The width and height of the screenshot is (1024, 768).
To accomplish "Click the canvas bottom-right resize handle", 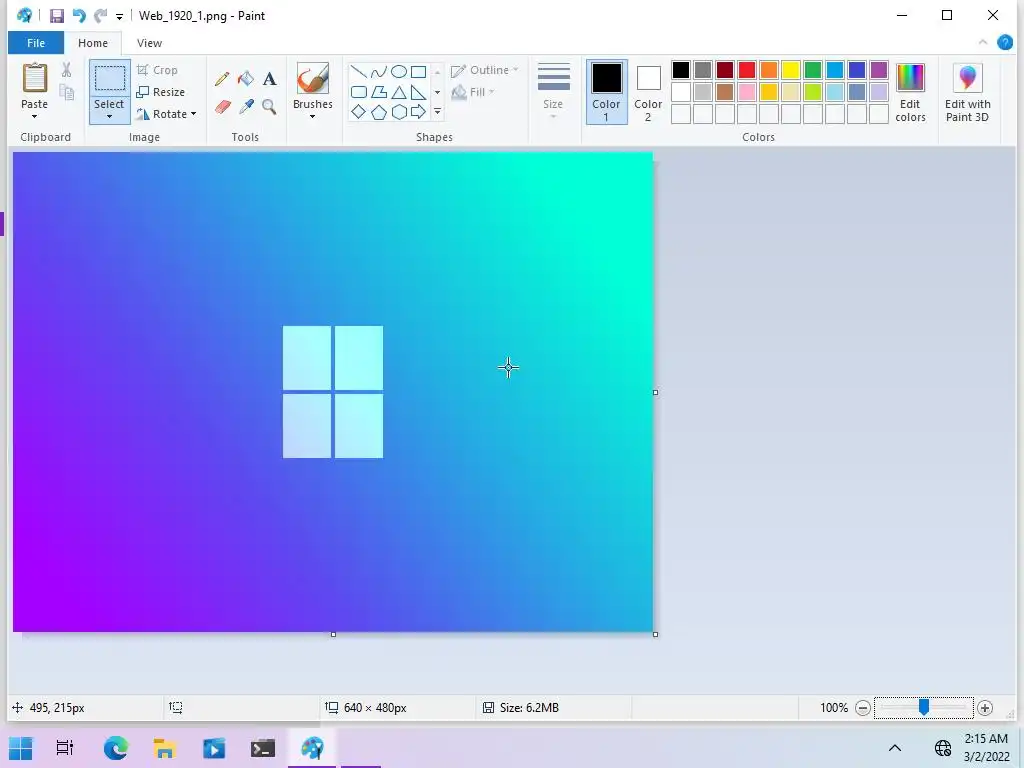I will (656, 635).
